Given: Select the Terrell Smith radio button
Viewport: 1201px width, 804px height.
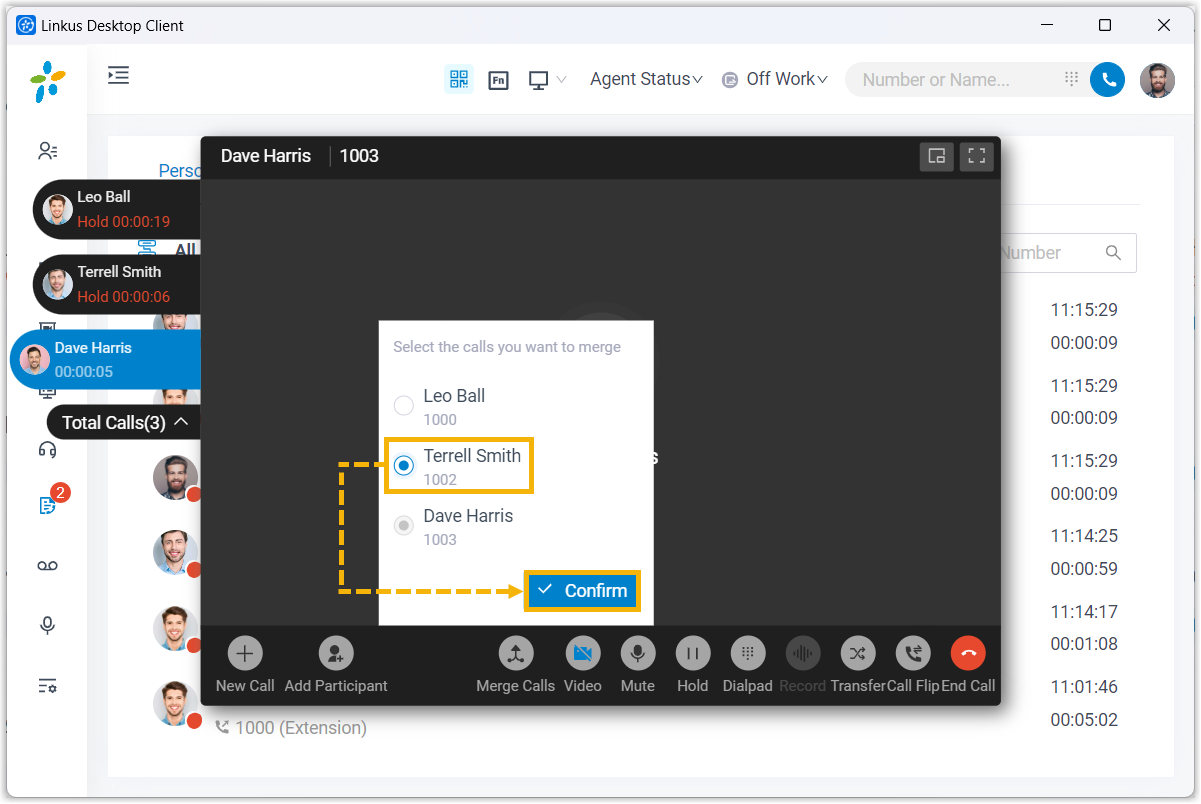Looking at the screenshot, I should coord(404,465).
